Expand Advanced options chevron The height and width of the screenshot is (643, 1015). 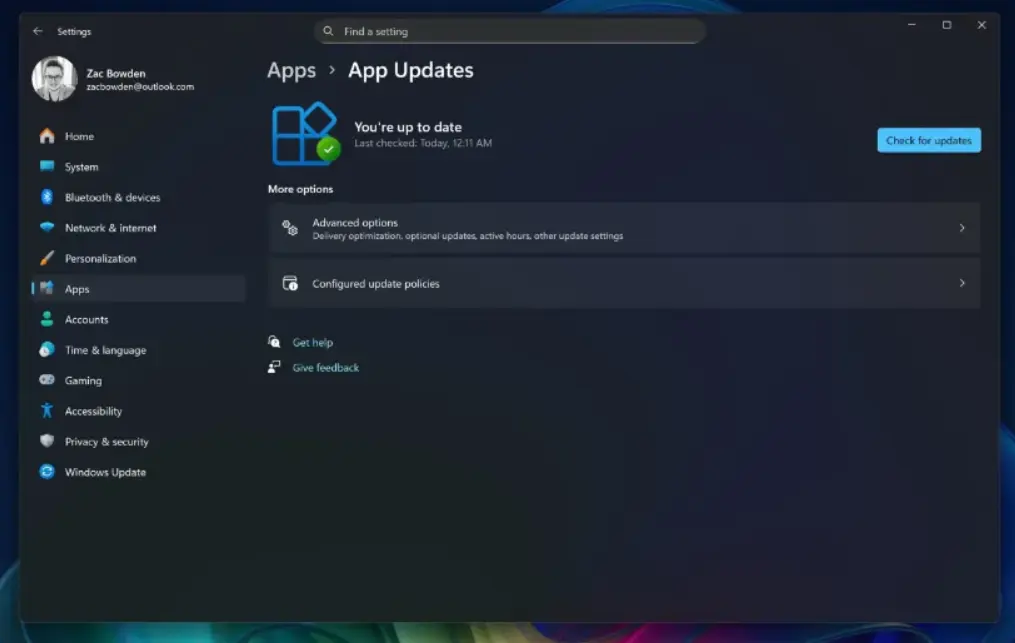pyautogui.click(x=962, y=228)
